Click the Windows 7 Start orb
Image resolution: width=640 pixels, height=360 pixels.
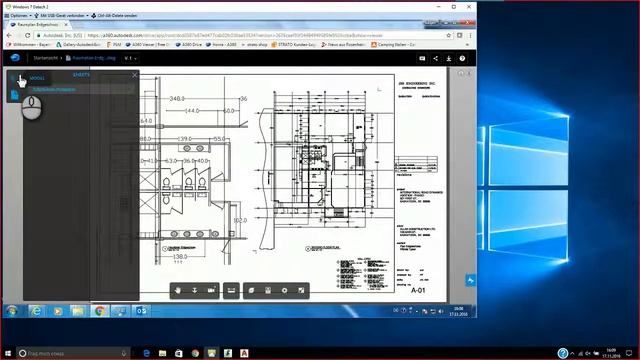tap(12, 311)
